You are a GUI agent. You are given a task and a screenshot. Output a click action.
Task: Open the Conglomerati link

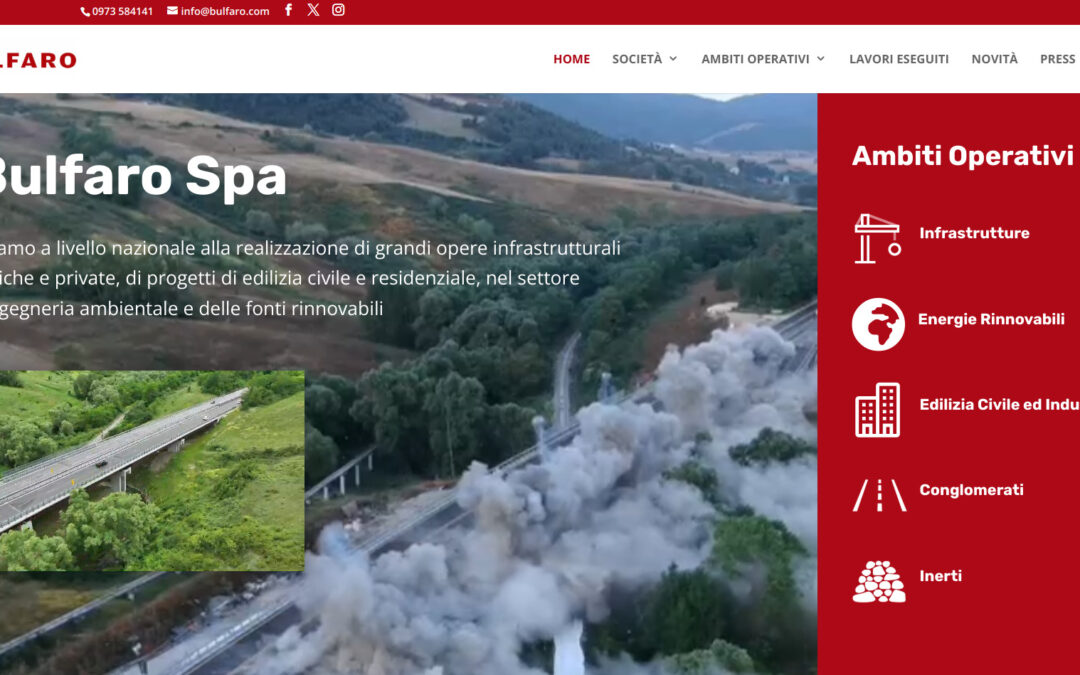point(971,490)
